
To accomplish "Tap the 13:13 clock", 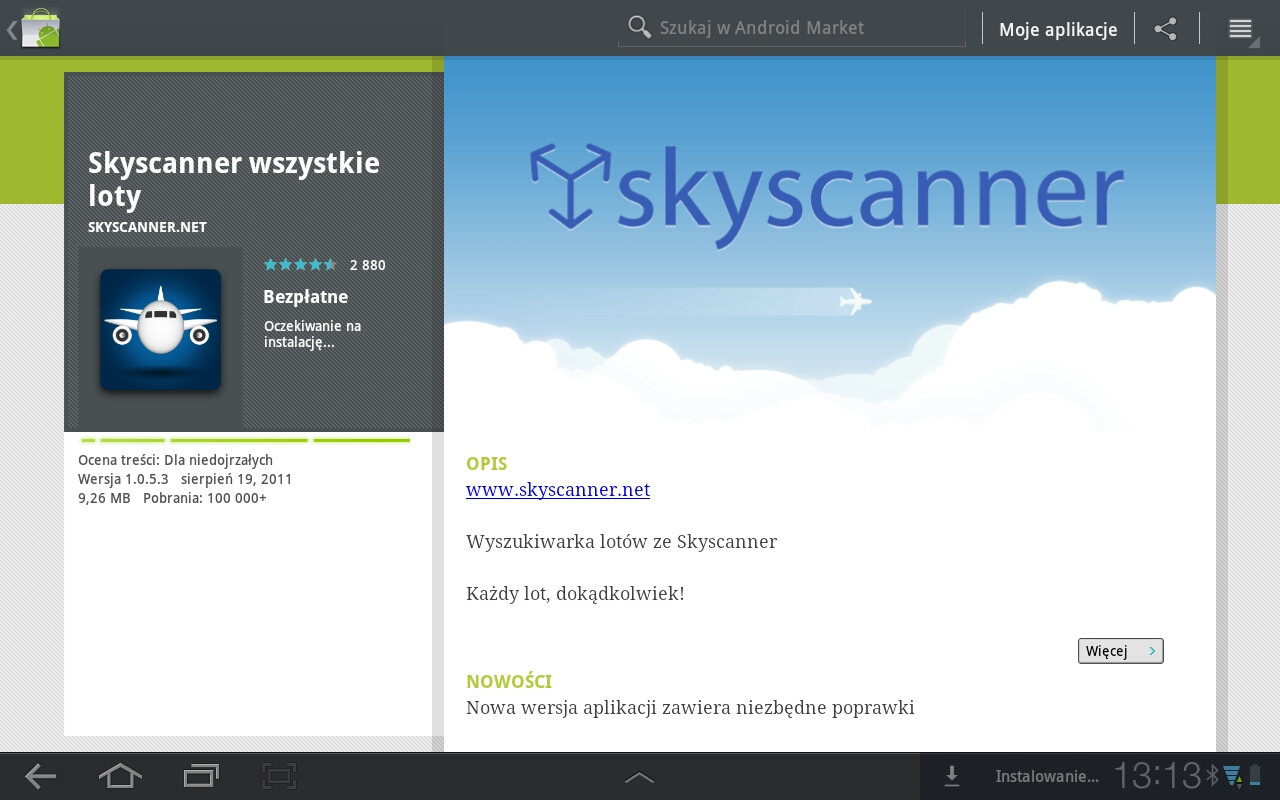I will tap(1157, 776).
